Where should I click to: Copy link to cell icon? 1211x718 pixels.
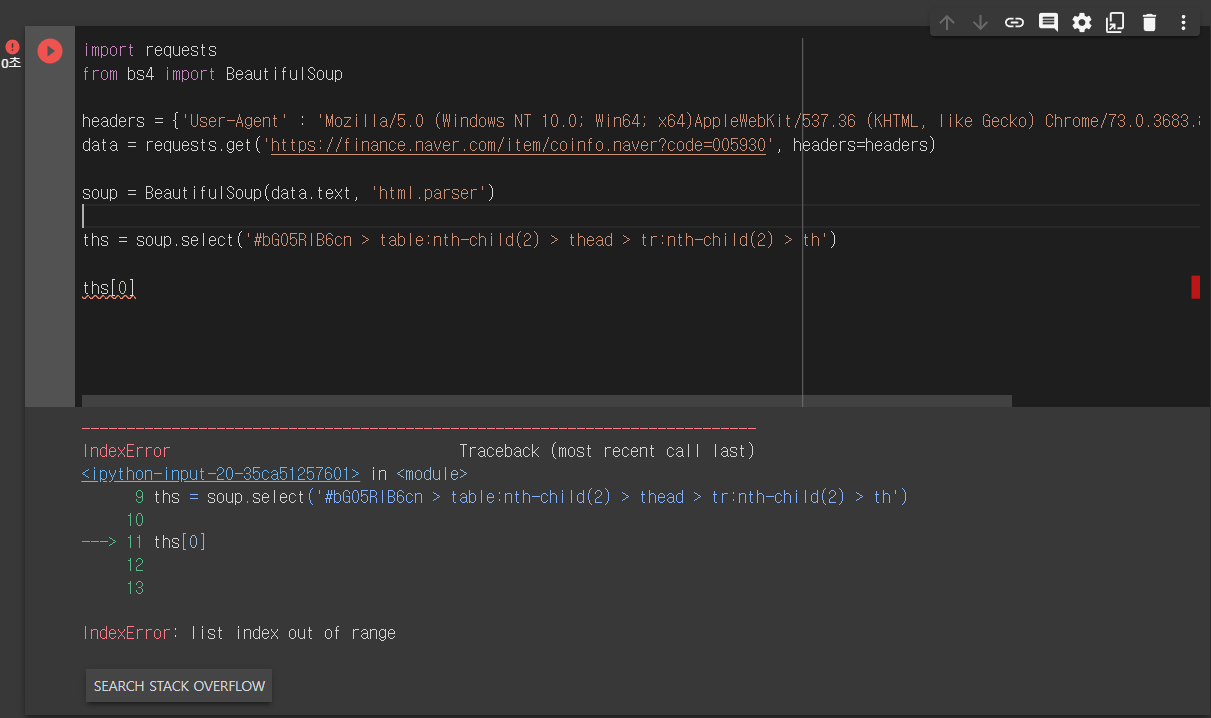tap(1014, 22)
